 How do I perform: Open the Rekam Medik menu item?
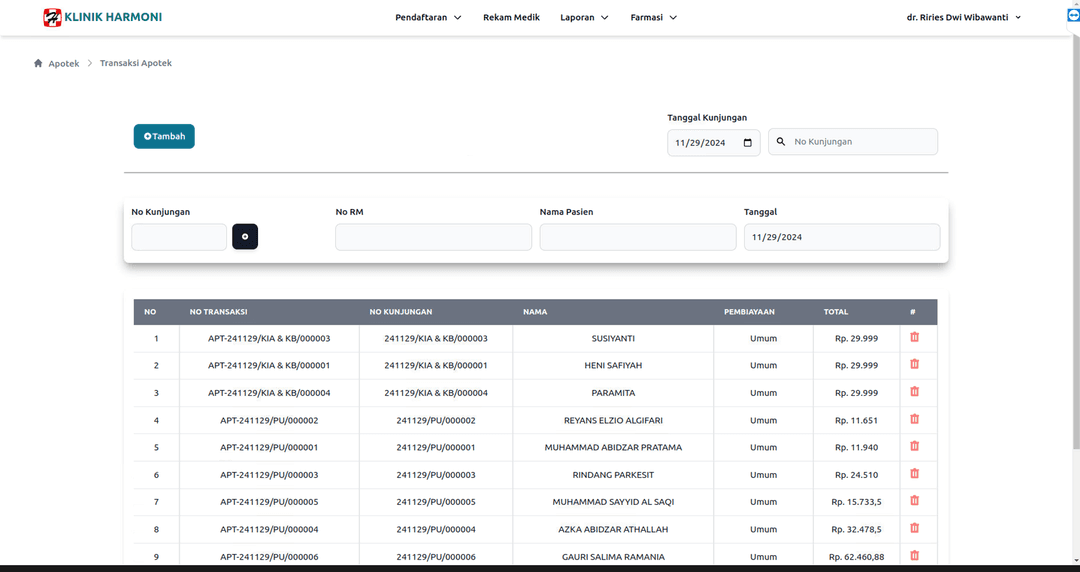tap(511, 17)
